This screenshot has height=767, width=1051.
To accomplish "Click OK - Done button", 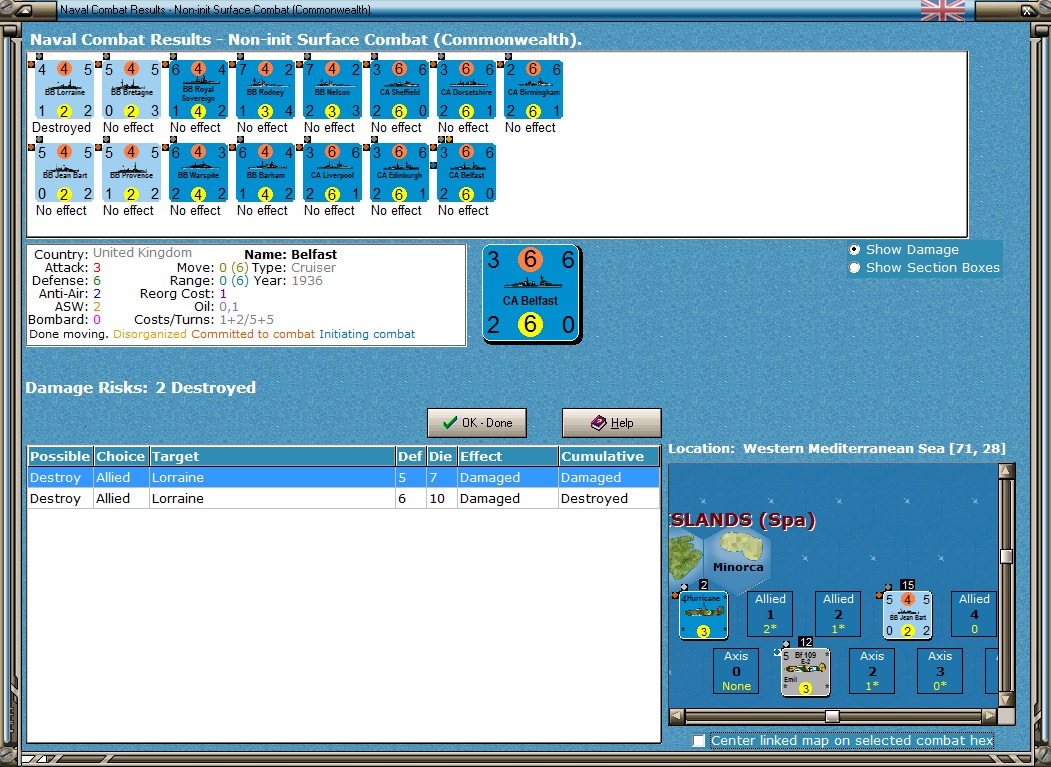I will click(477, 423).
